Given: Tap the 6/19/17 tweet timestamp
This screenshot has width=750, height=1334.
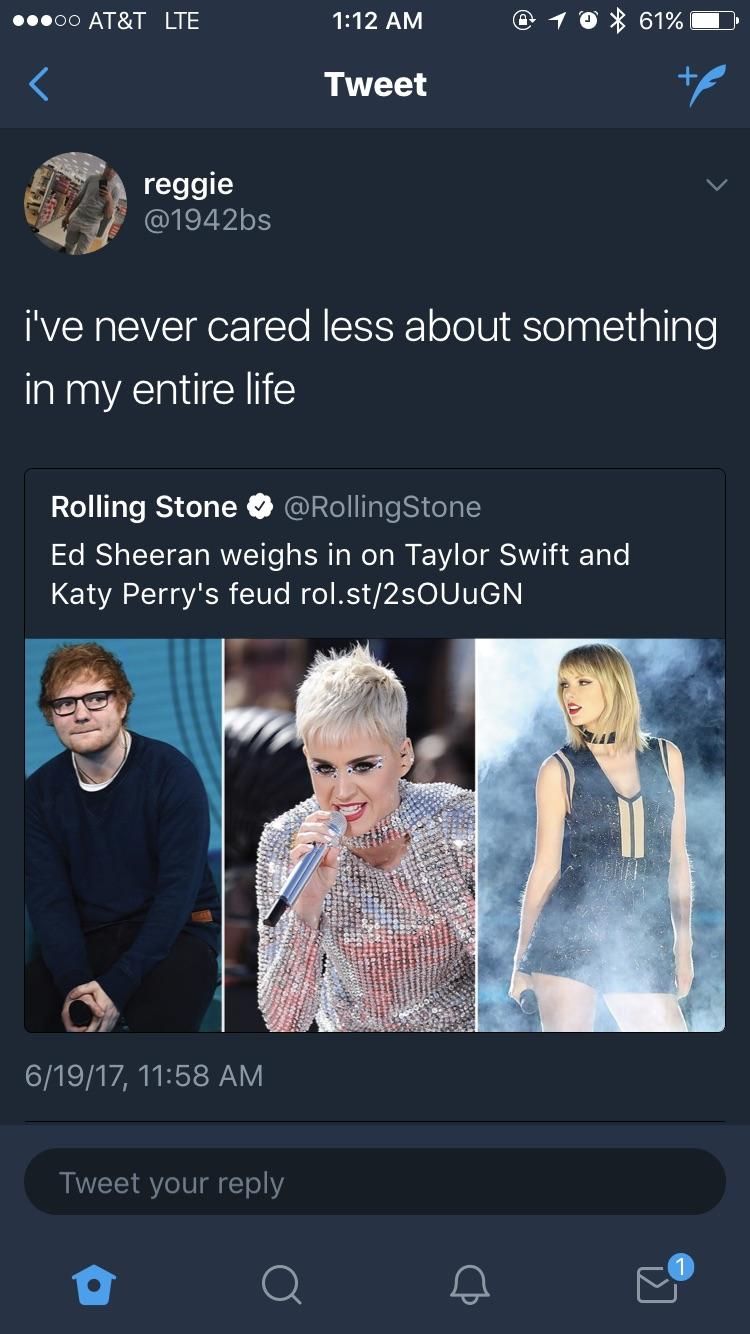Looking at the screenshot, I should tap(144, 1076).
